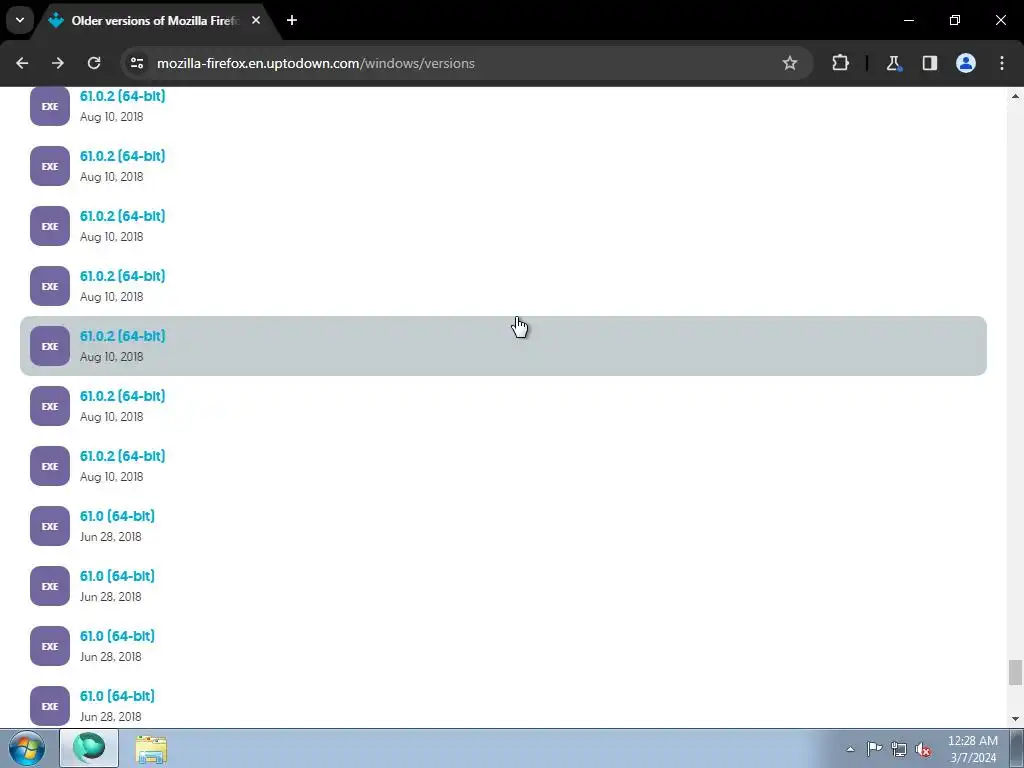Open the Extensions puzzle icon
The width and height of the screenshot is (1024, 768).
tap(840, 63)
